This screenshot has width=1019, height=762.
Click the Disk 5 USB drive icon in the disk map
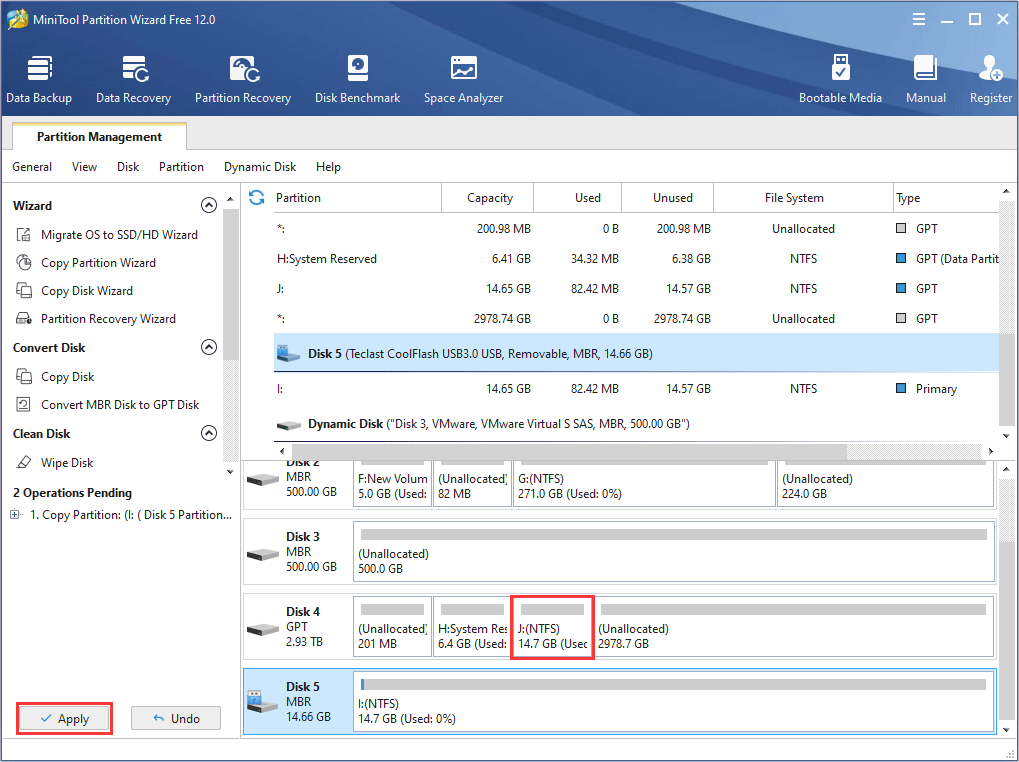coord(263,702)
